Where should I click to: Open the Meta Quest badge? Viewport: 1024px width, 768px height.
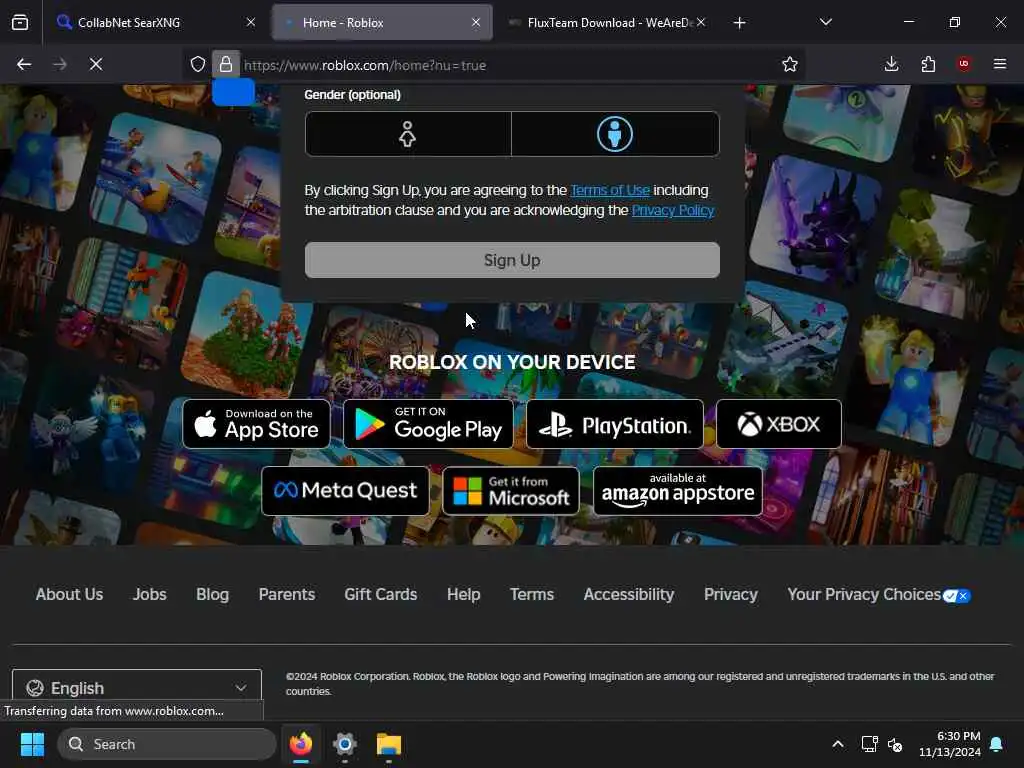click(345, 490)
